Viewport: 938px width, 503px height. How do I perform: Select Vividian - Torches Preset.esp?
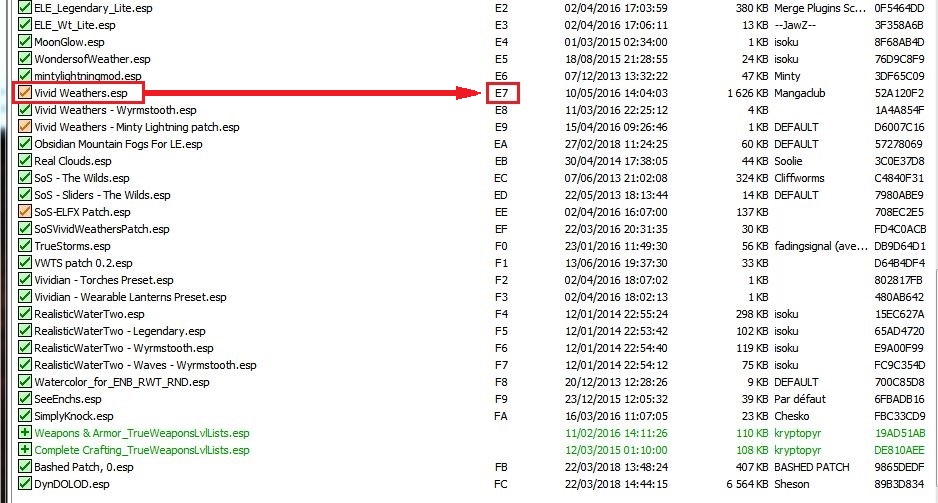coord(104,280)
